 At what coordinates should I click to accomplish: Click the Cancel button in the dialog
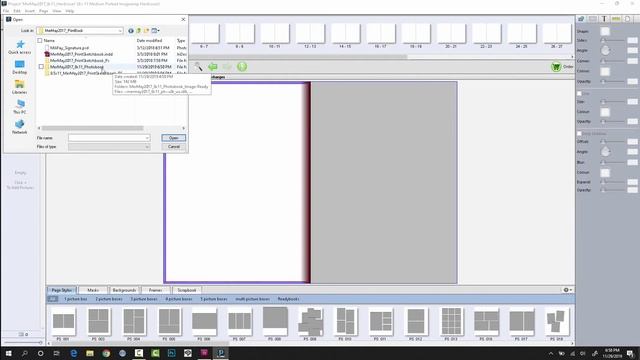click(x=173, y=147)
